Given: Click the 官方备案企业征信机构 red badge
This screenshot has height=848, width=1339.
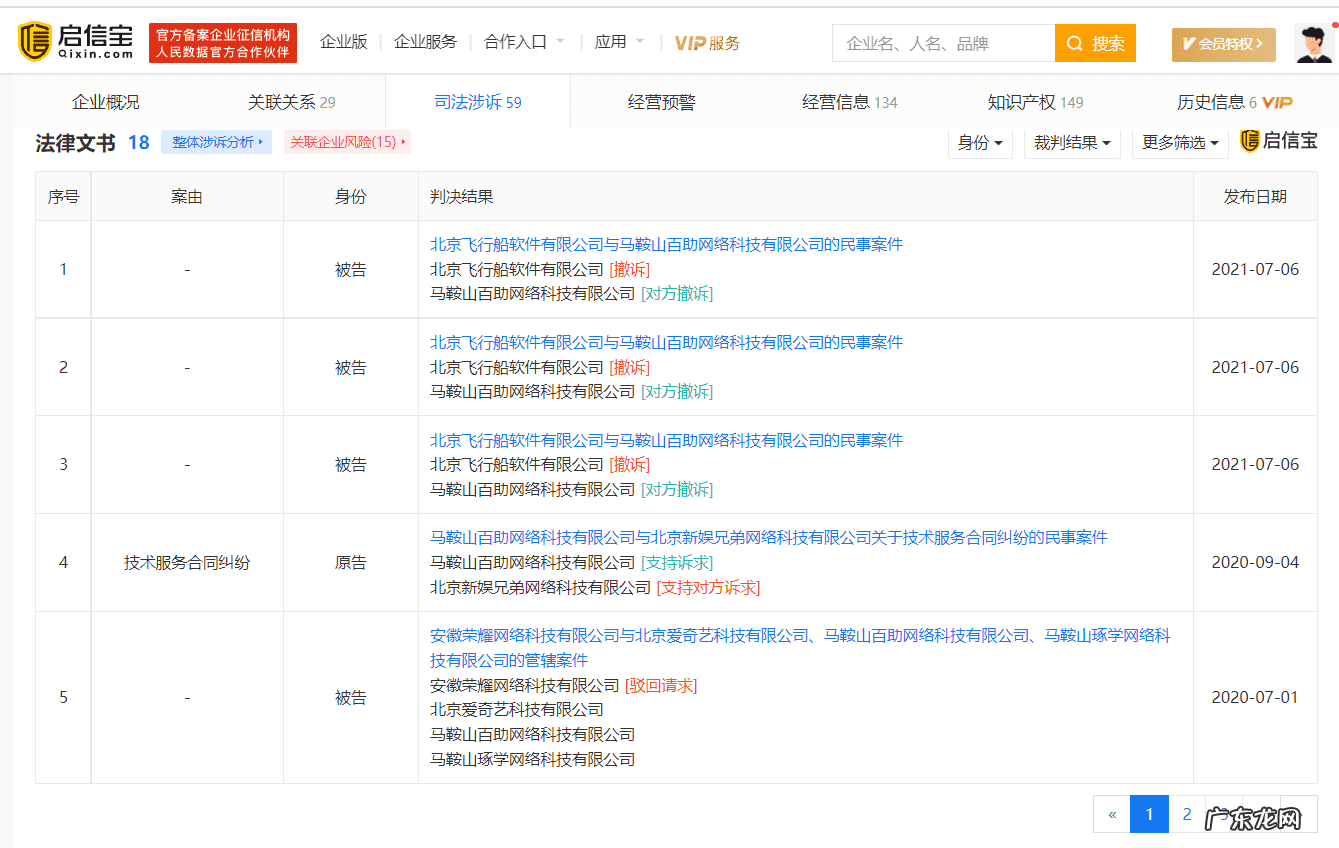Looking at the screenshot, I should point(222,43).
